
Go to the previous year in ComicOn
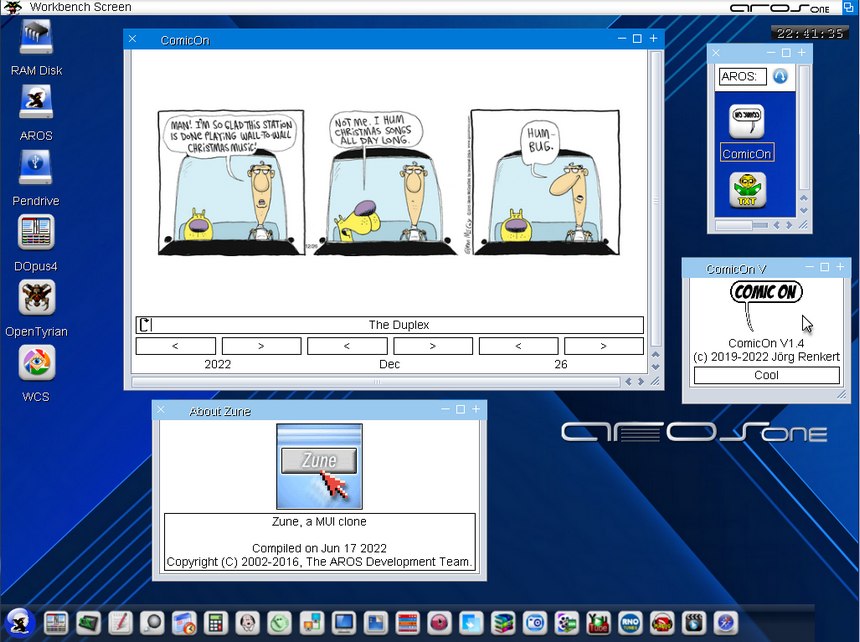point(175,346)
